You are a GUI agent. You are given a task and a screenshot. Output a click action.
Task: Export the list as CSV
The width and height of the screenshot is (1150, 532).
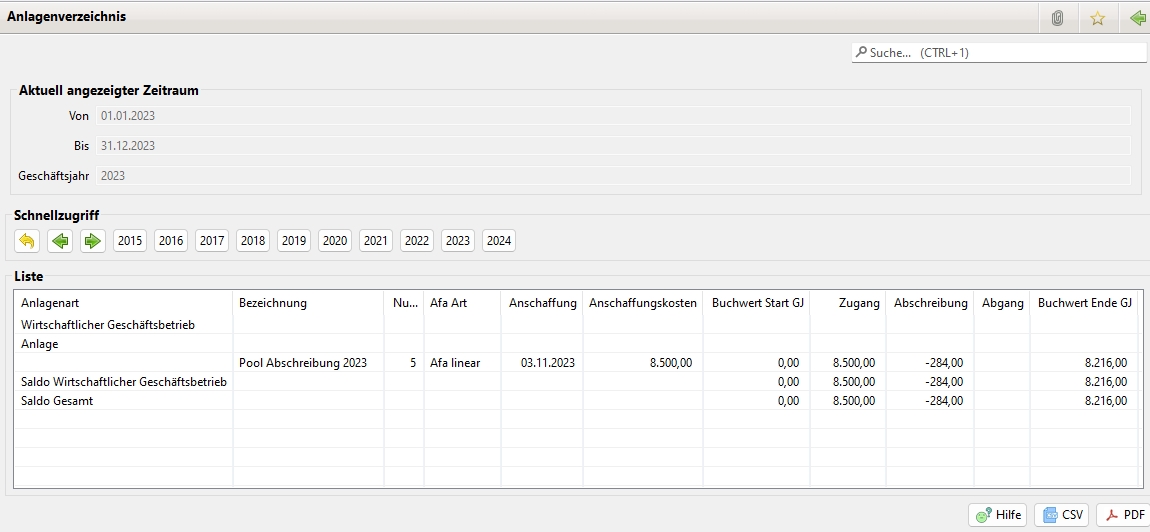[1062, 515]
